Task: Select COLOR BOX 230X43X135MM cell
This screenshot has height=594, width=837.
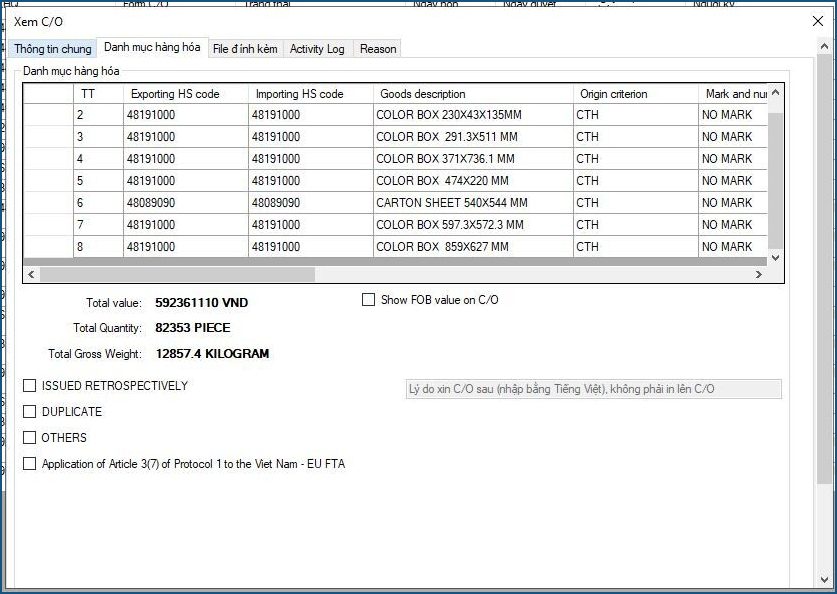Action: (x=473, y=115)
